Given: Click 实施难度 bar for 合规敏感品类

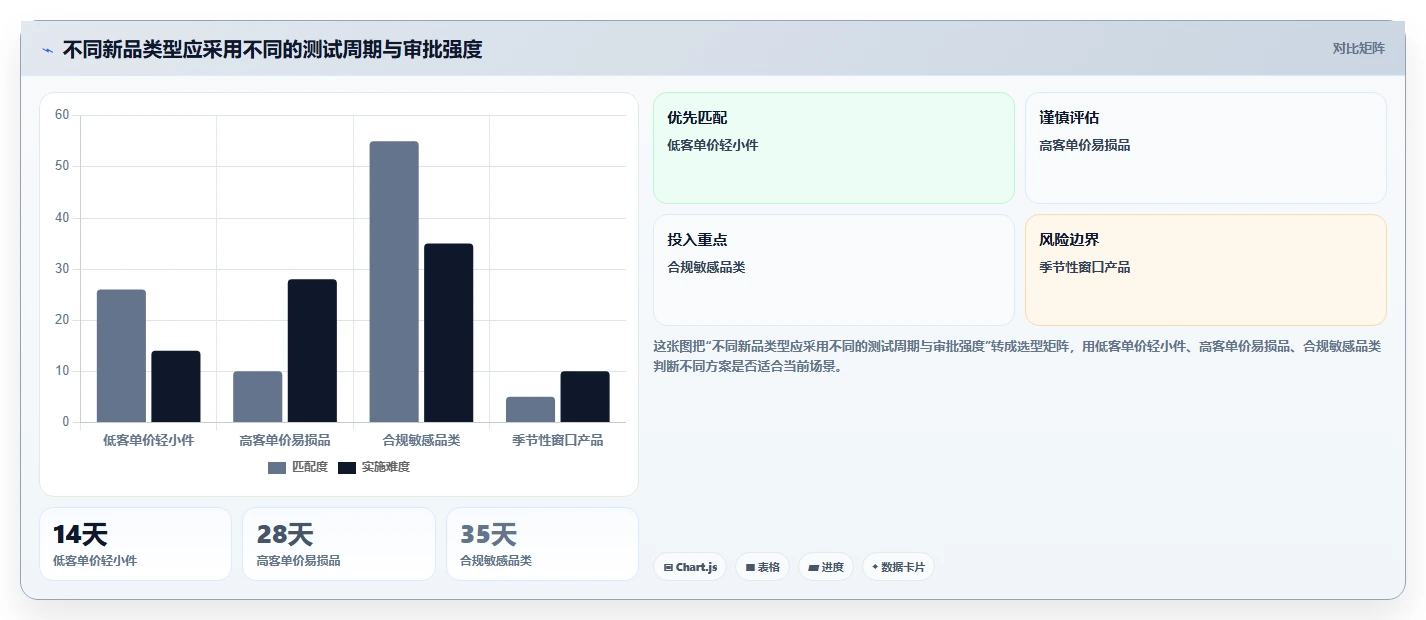Looking at the screenshot, I should pyautogui.click(x=449, y=333).
